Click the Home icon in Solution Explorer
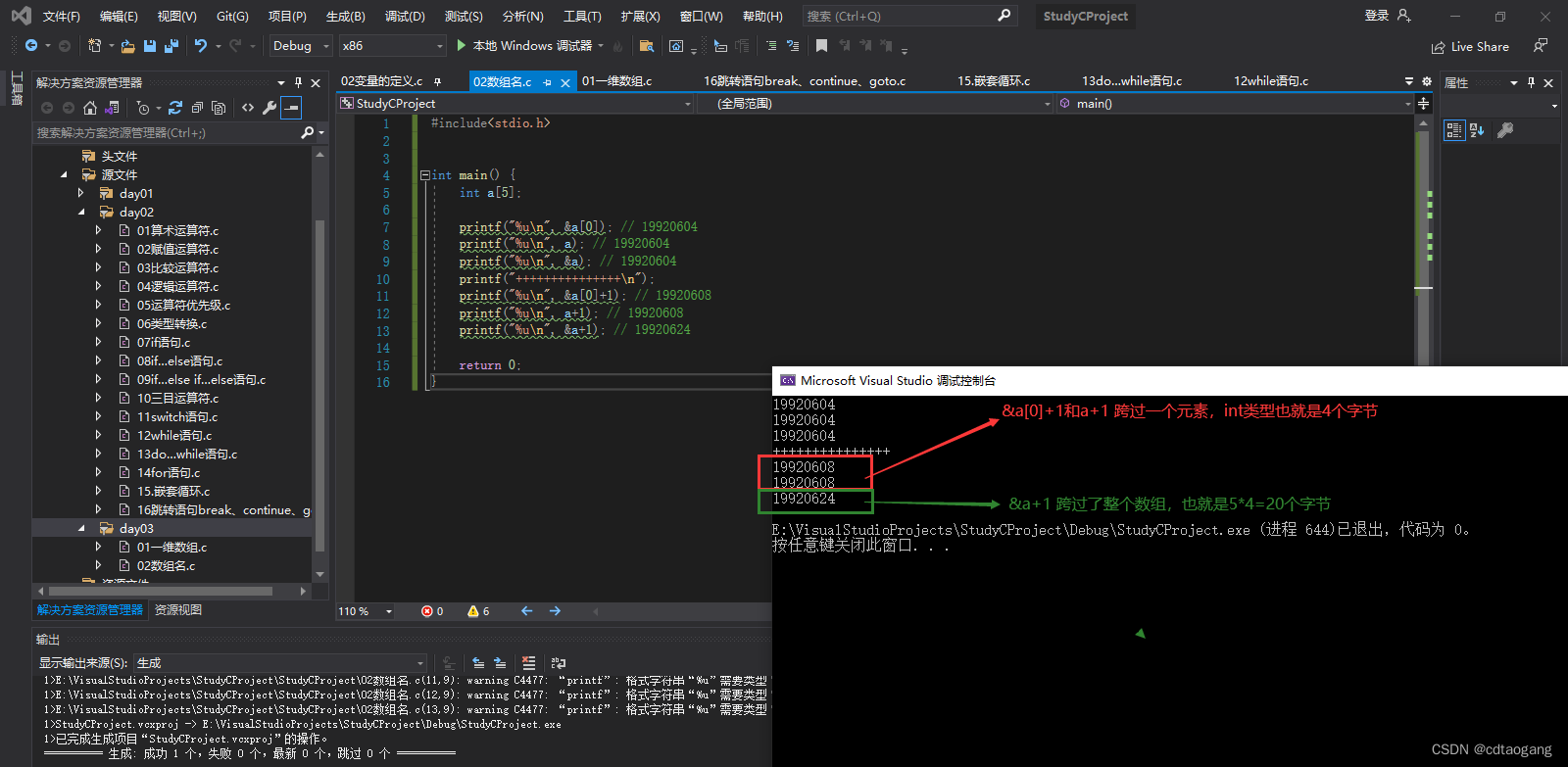 [90, 108]
